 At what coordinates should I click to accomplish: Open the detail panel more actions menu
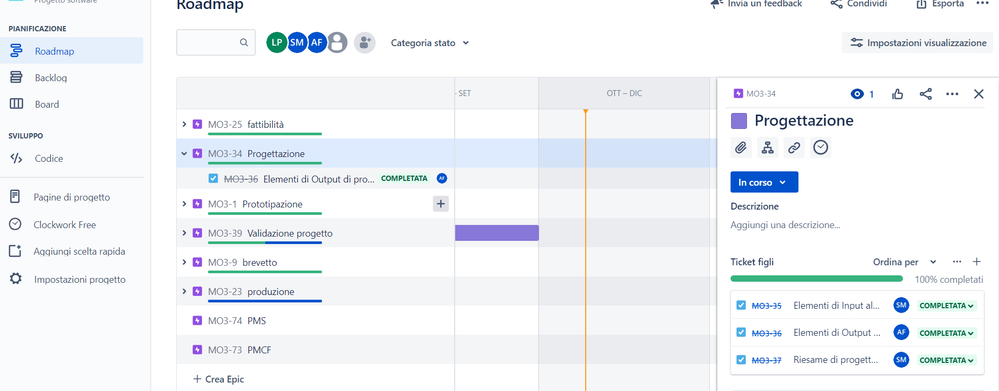(x=952, y=94)
